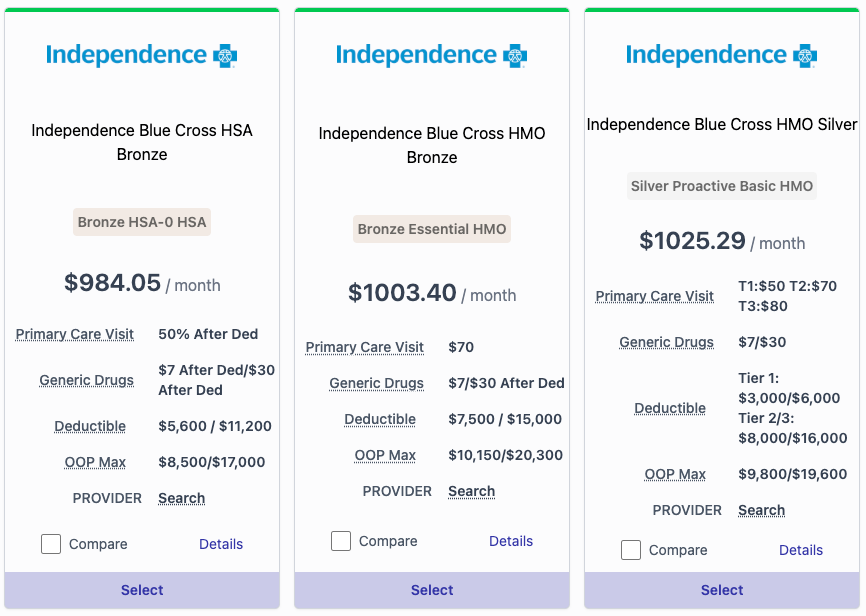Click OOP Max term on HMO Bronze card
The width and height of the screenshot is (866, 616).
click(x=385, y=455)
